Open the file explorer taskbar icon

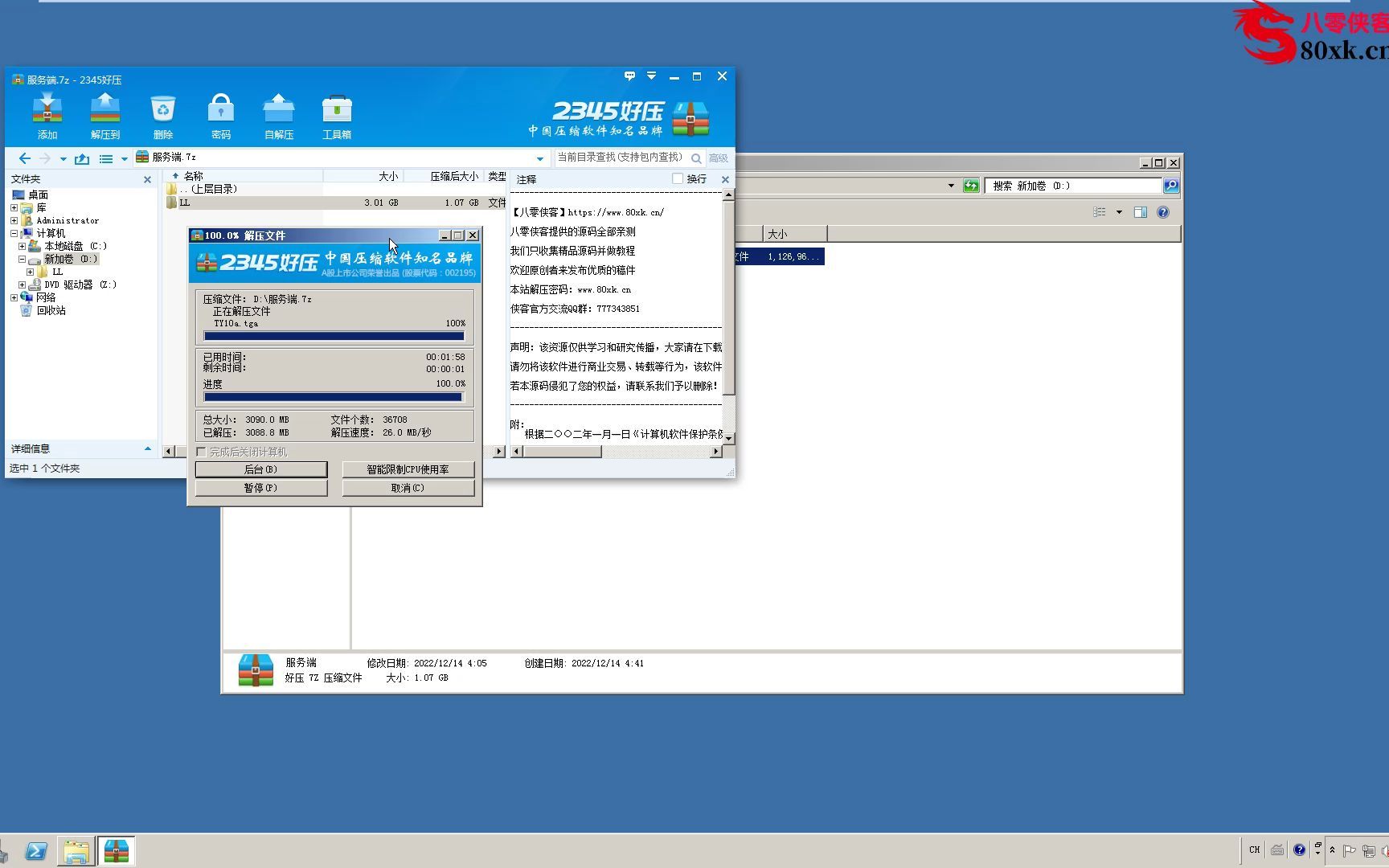click(x=76, y=851)
